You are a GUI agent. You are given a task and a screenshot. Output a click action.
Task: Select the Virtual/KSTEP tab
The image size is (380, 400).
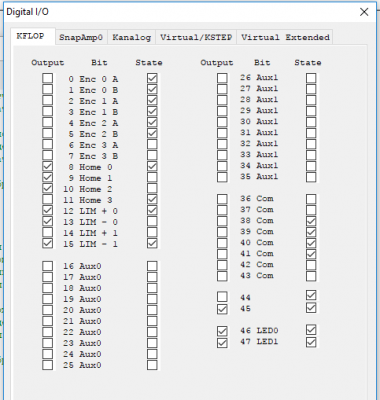click(x=196, y=37)
